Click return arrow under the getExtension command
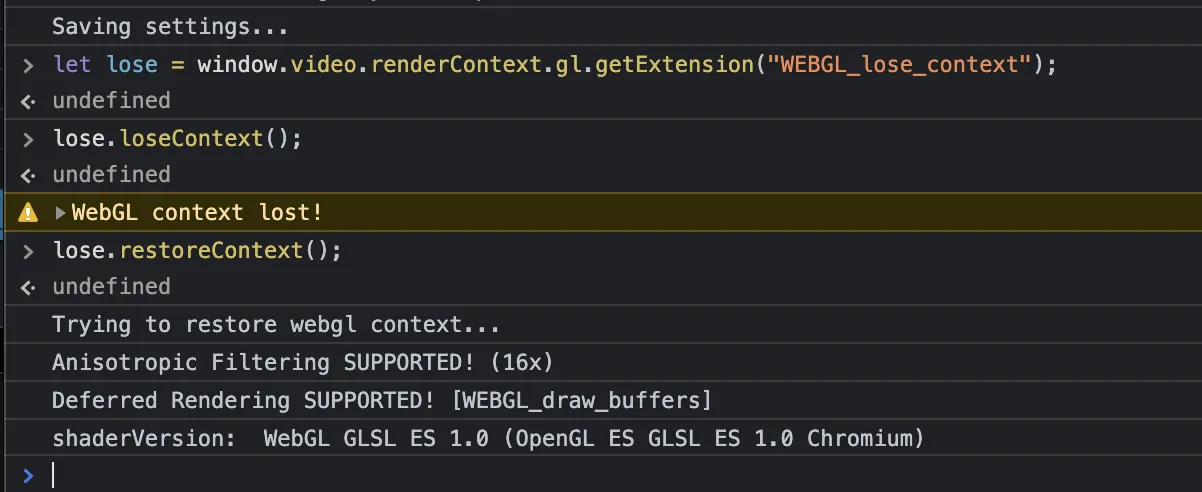Viewport: 1202px width, 492px height. click(x=28, y=101)
